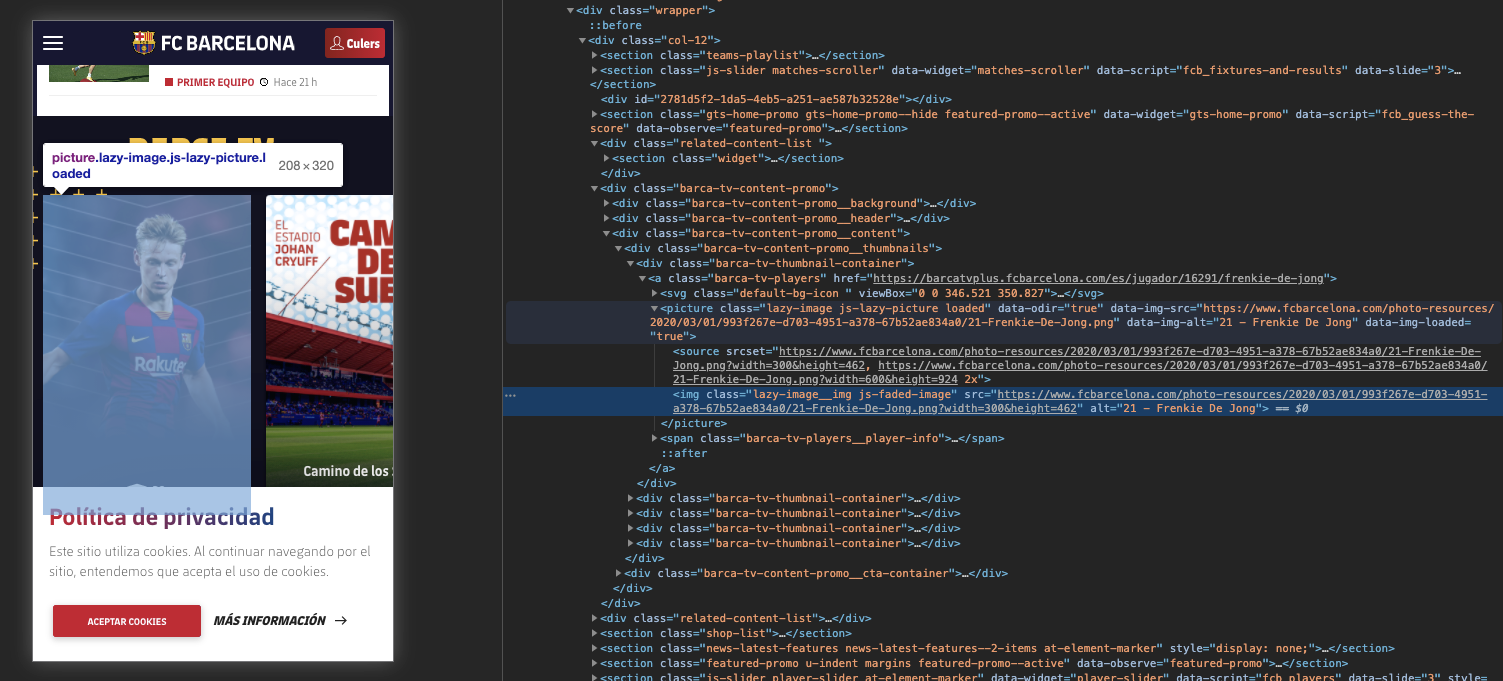The width and height of the screenshot is (1503, 681).
Task: Collapse the barca-tv-content-promo__thumbnails div
Action: click(x=619, y=248)
